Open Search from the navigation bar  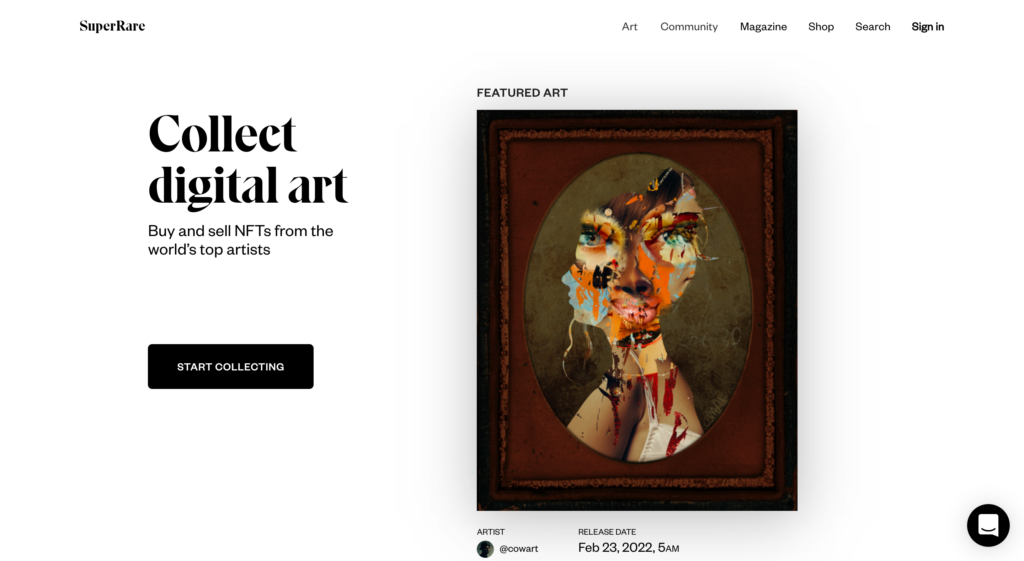click(x=872, y=27)
